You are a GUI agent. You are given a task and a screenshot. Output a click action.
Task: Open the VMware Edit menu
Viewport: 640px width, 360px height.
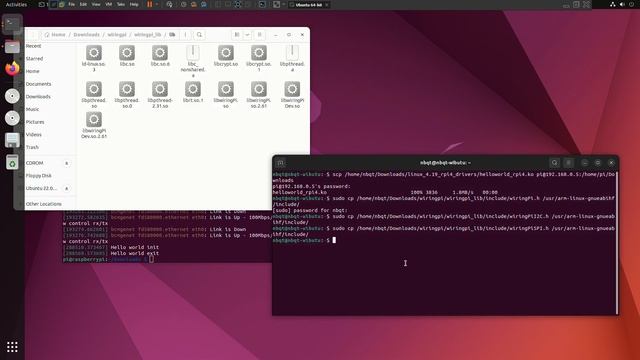pos(83,4)
